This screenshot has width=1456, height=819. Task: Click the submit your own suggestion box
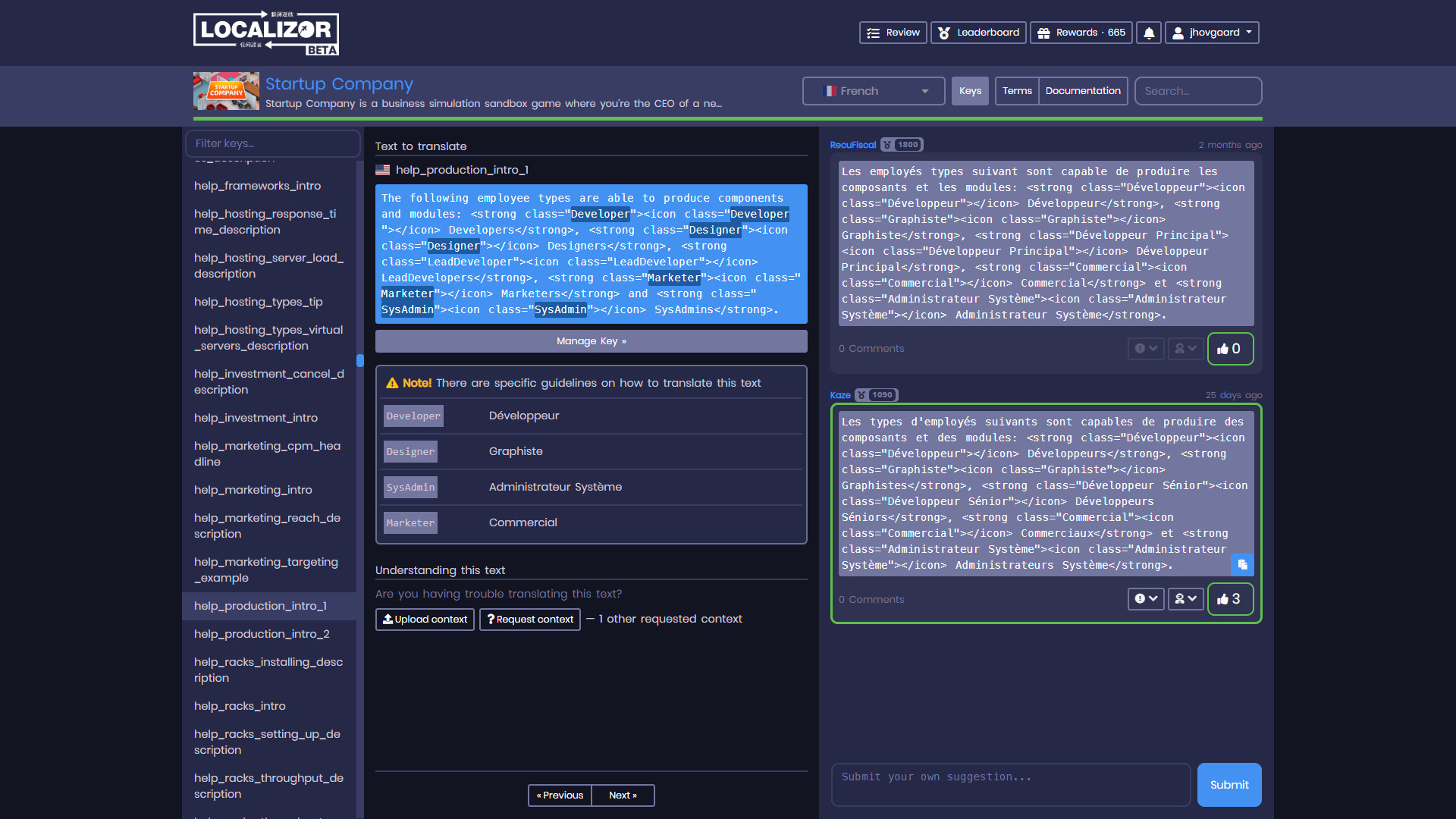click(1011, 785)
